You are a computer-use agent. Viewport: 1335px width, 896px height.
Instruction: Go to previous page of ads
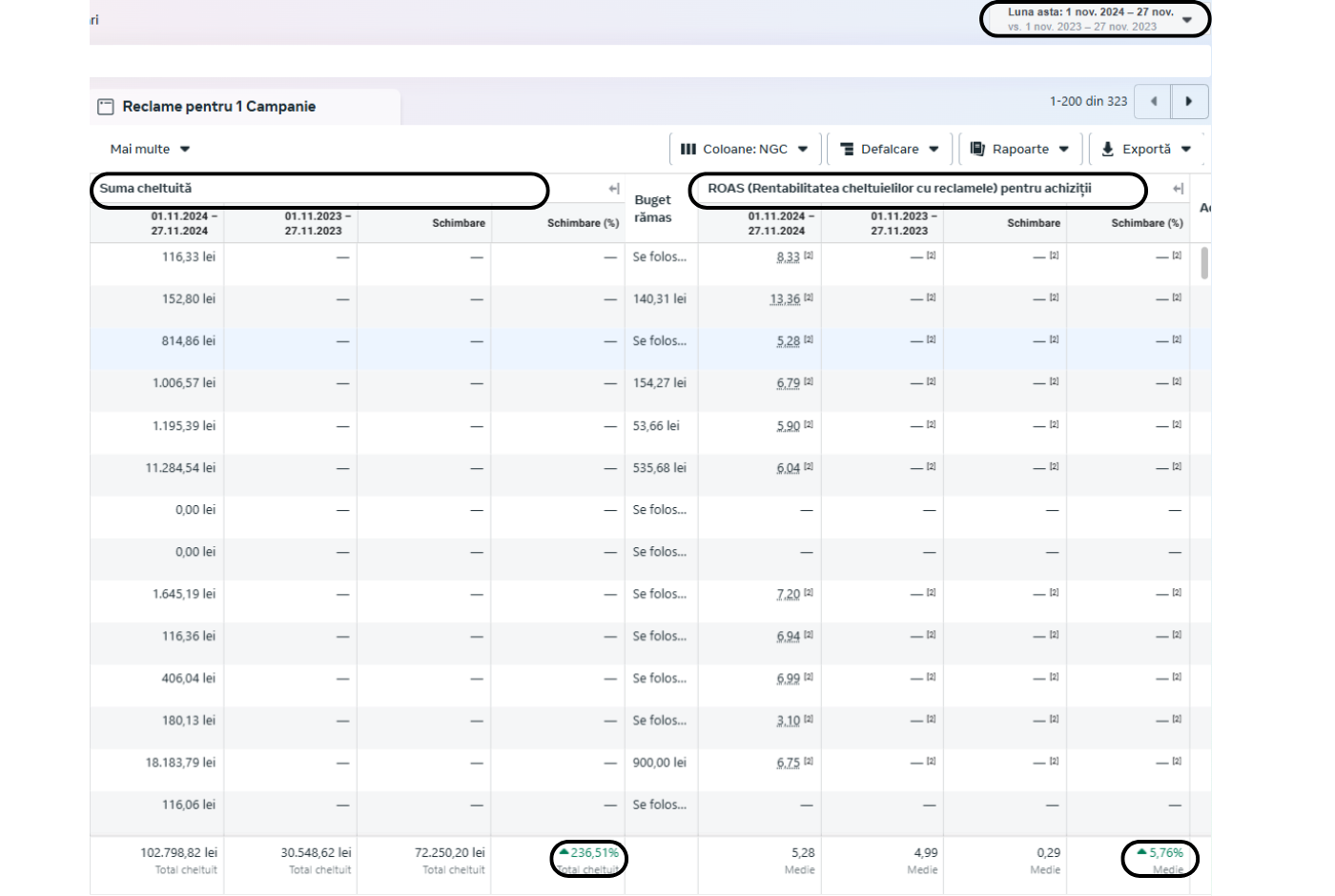pyautogui.click(x=1154, y=101)
